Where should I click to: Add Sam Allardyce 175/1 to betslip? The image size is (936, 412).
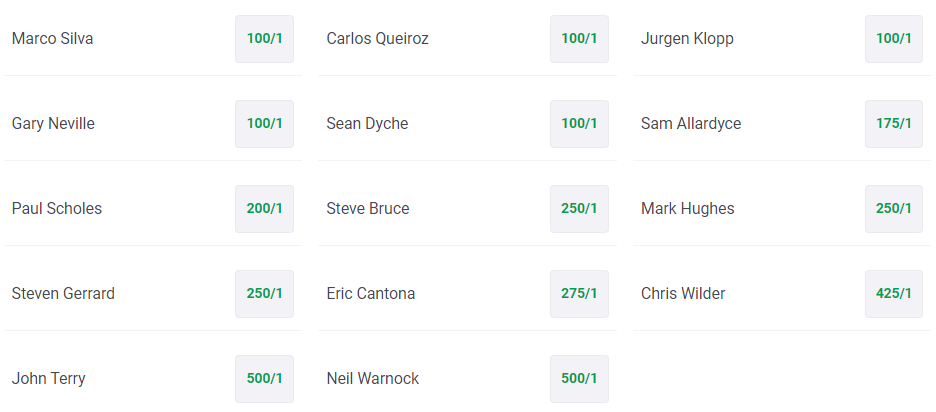[894, 124]
